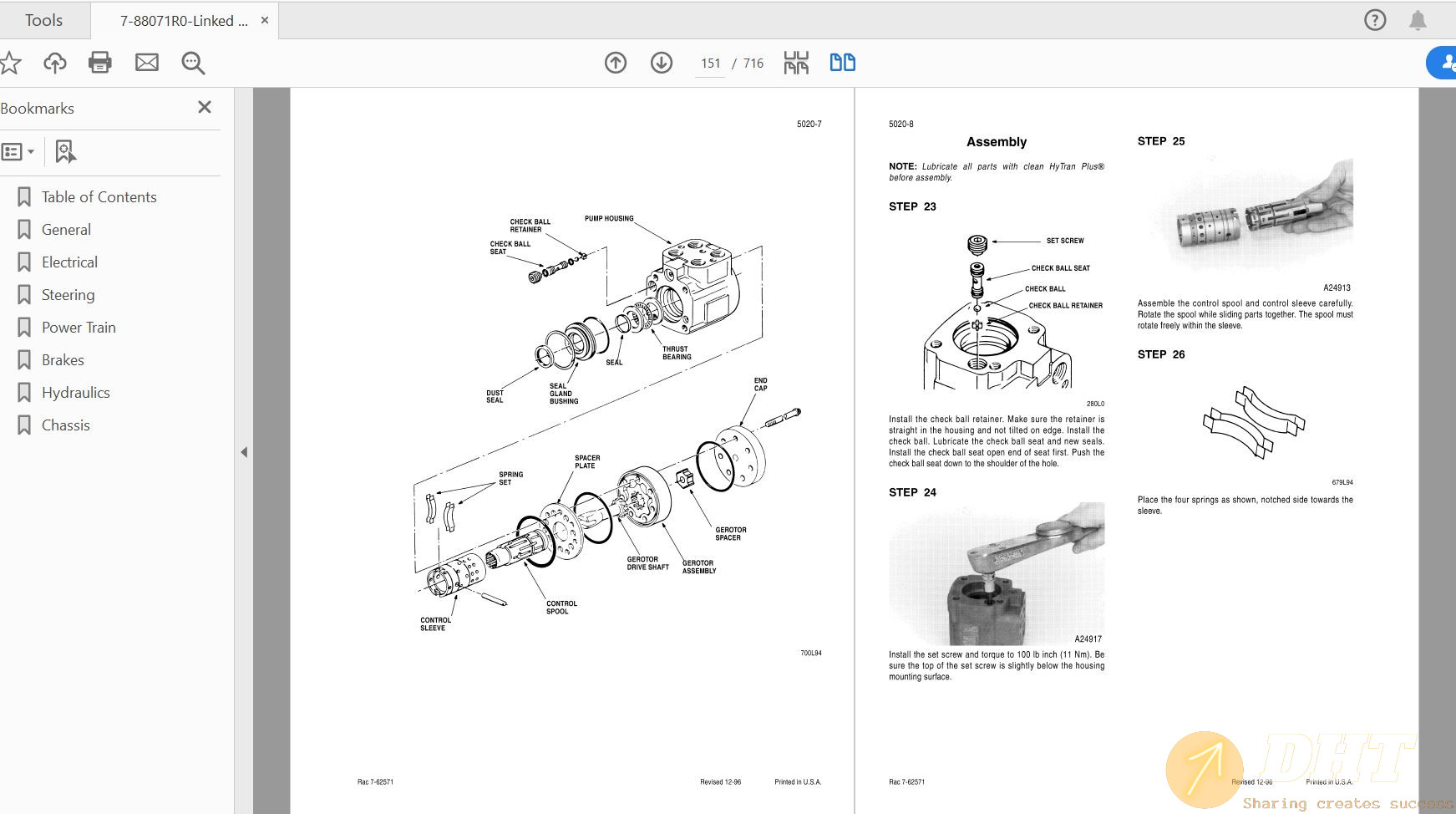Close the Bookmarks panel
The image size is (1456, 814).
(204, 107)
